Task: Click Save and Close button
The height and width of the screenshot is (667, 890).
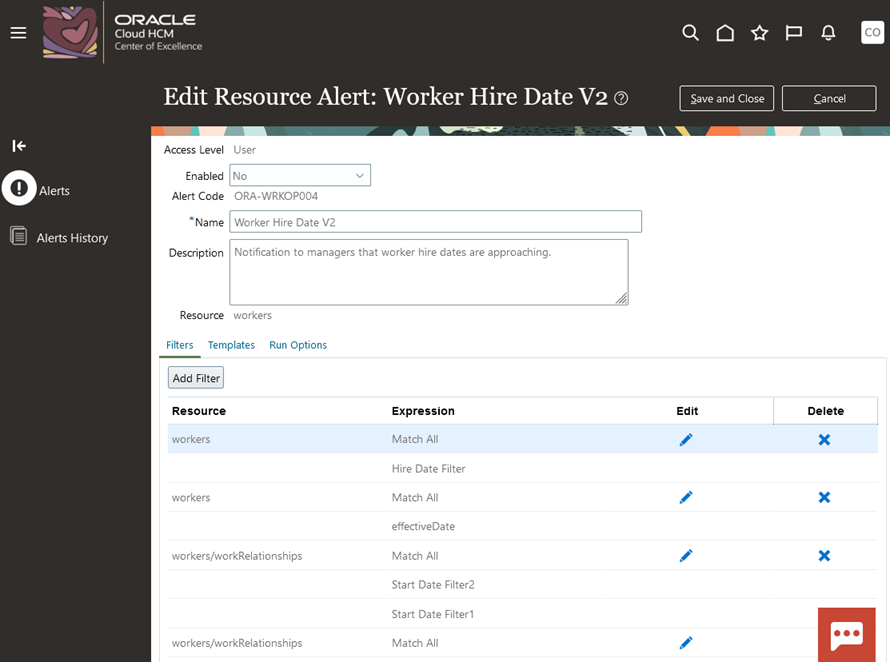Action: coord(727,98)
